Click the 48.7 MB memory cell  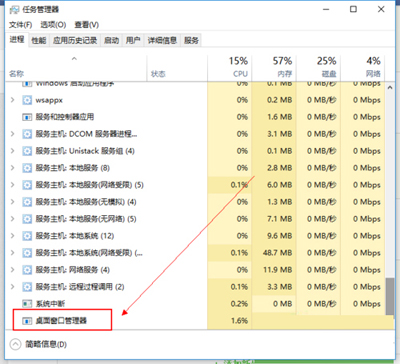click(x=274, y=253)
